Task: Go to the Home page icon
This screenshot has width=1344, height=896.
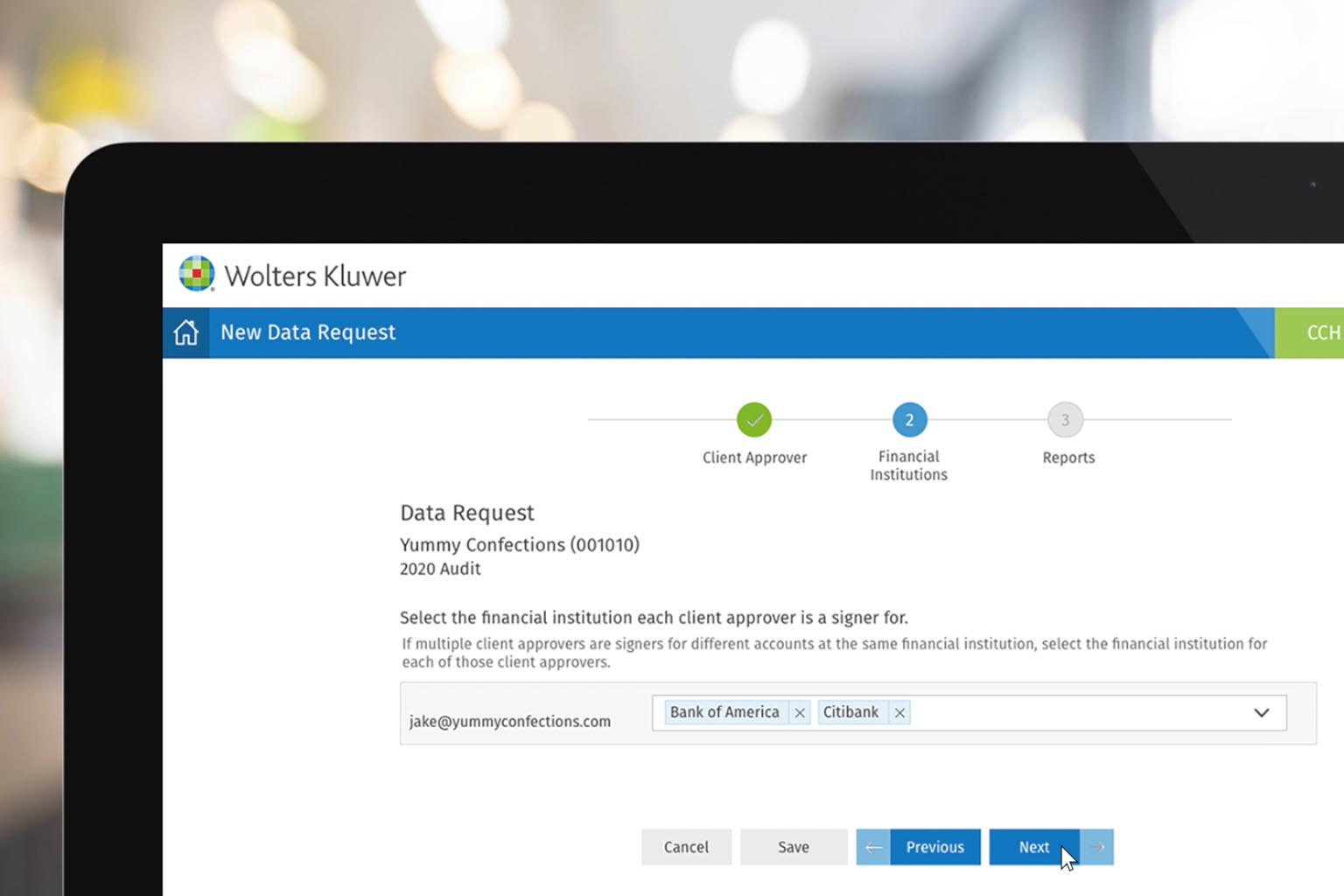Action: tap(185, 332)
